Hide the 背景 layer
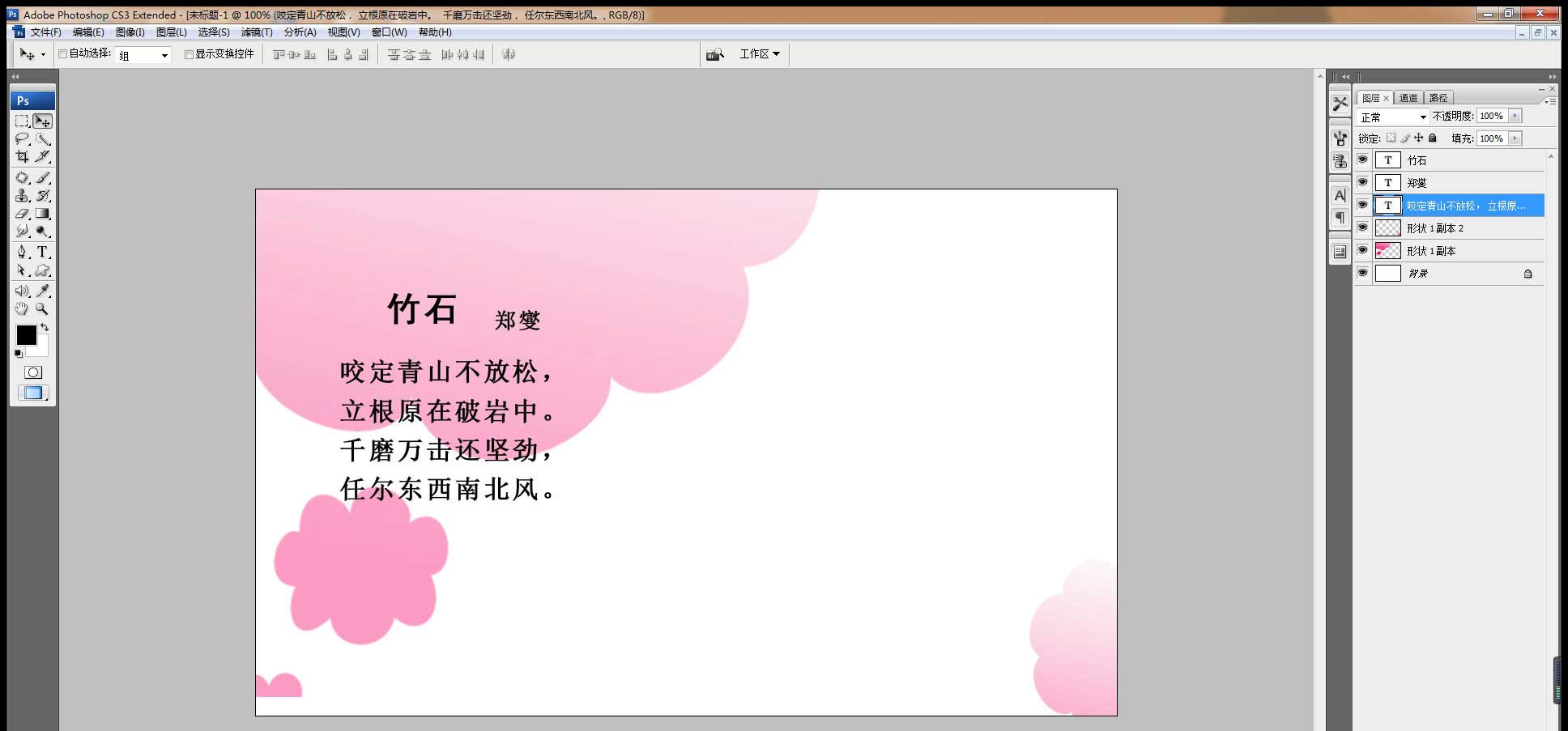The width and height of the screenshot is (1568, 731). point(1365,273)
